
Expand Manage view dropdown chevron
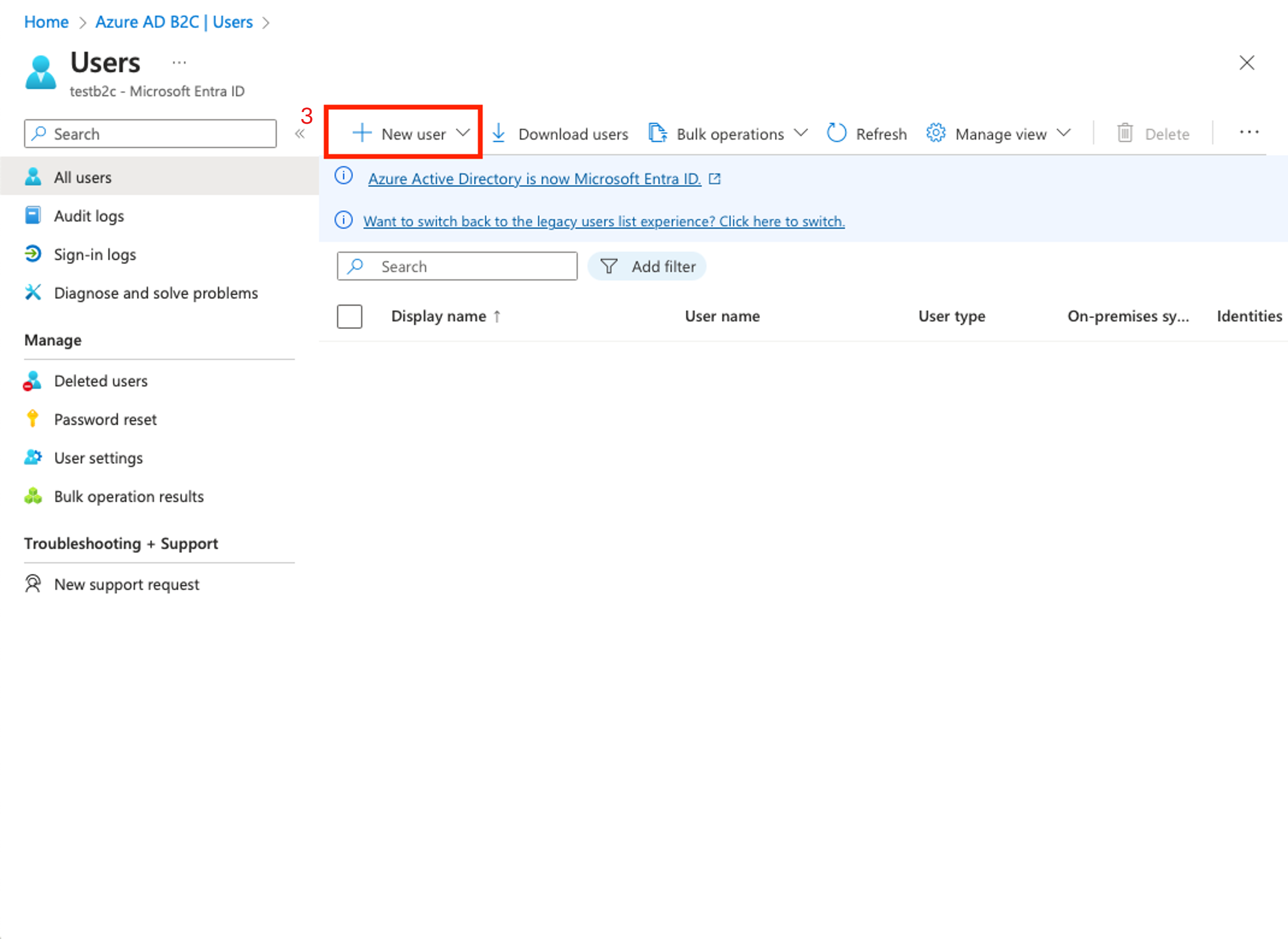(x=1063, y=133)
